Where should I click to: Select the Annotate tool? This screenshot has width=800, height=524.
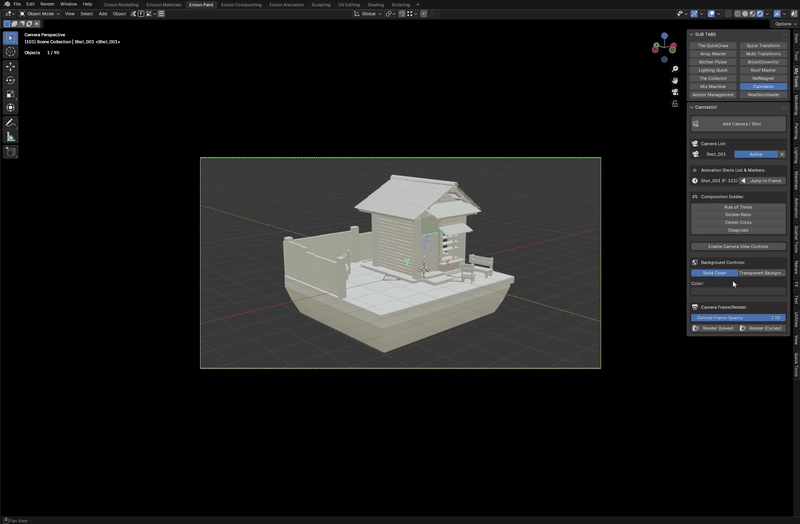pos(10,123)
